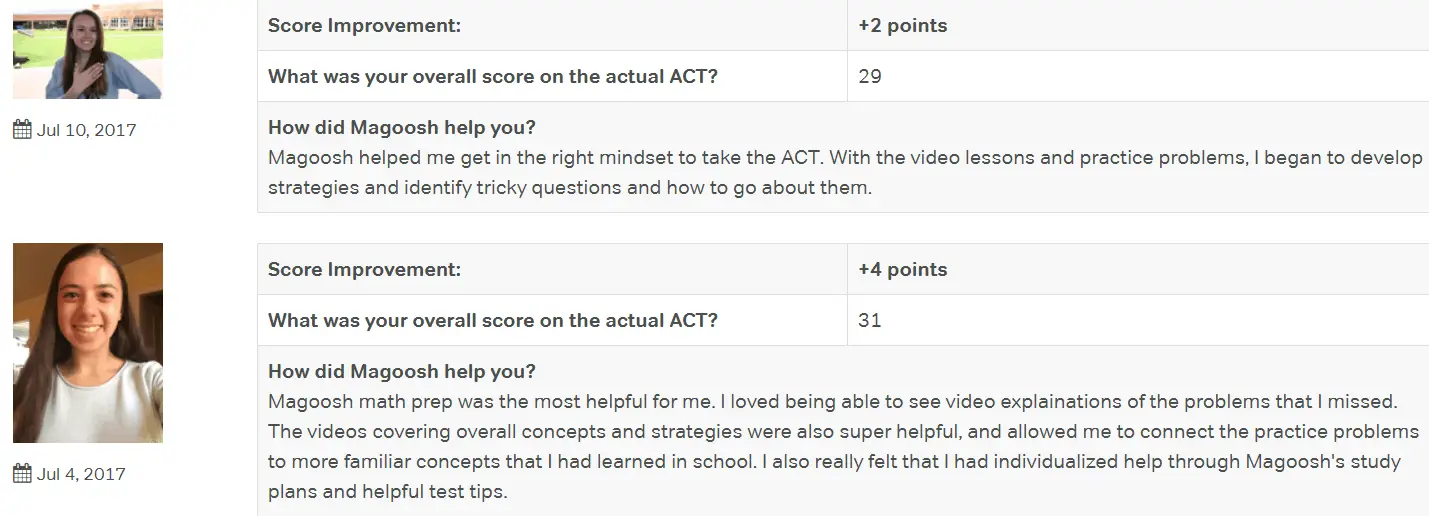Screen dimensions: 1429x516
Task: Select the overall ACT score value 31
Action: pyautogui.click(x=870, y=321)
